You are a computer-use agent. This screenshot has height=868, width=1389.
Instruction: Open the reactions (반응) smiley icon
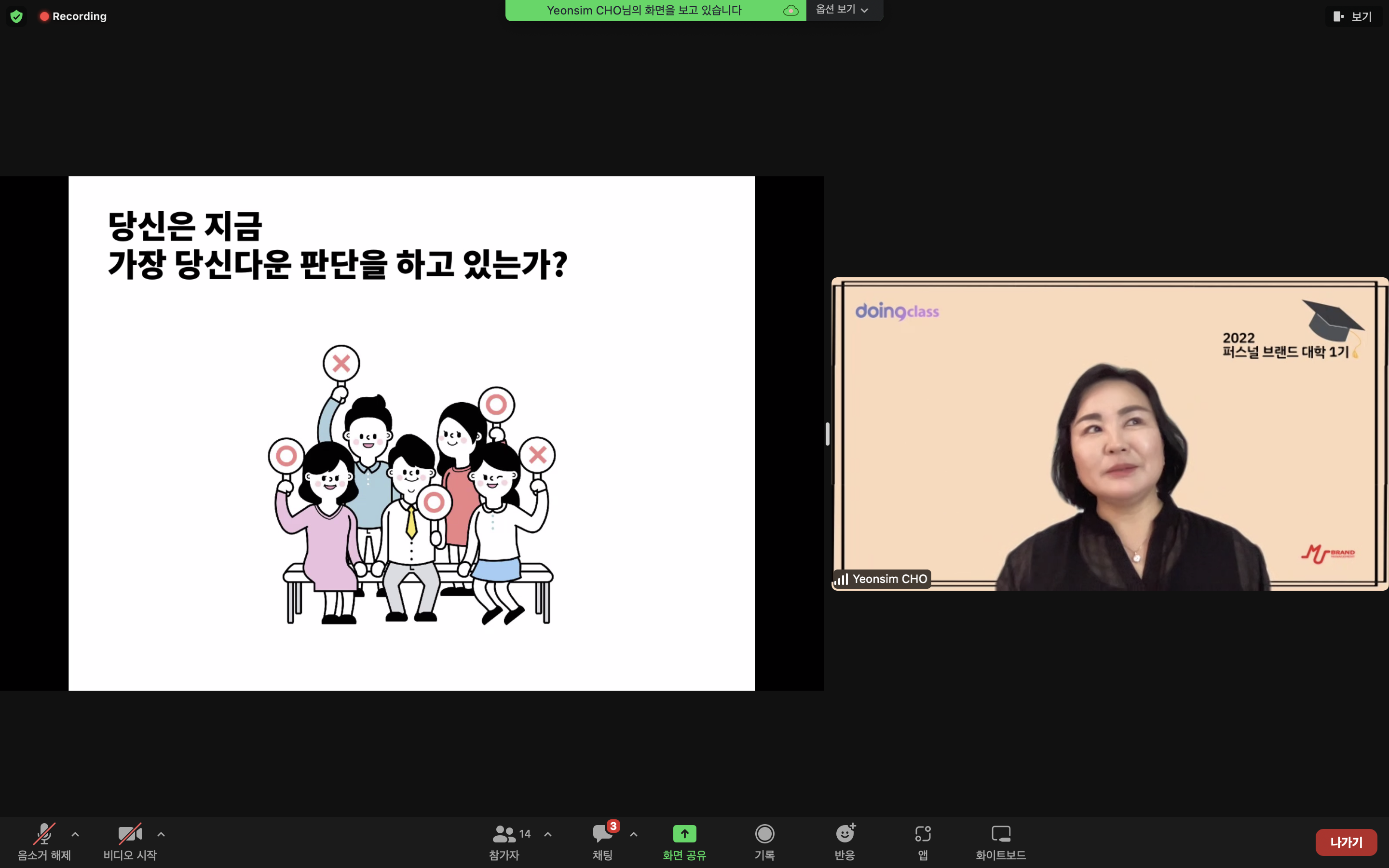pos(845,834)
